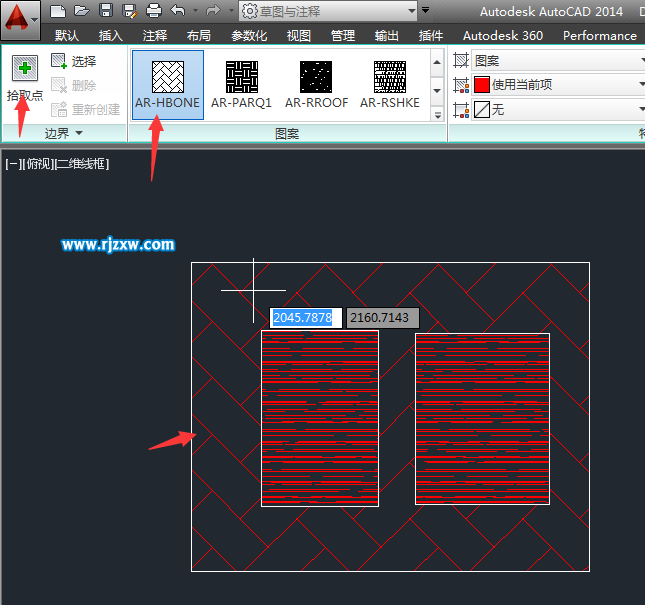The width and height of the screenshot is (645, 605).
Task: Click the Undo arrow icon
Action: pyautogui.click(x=178, y=11)
